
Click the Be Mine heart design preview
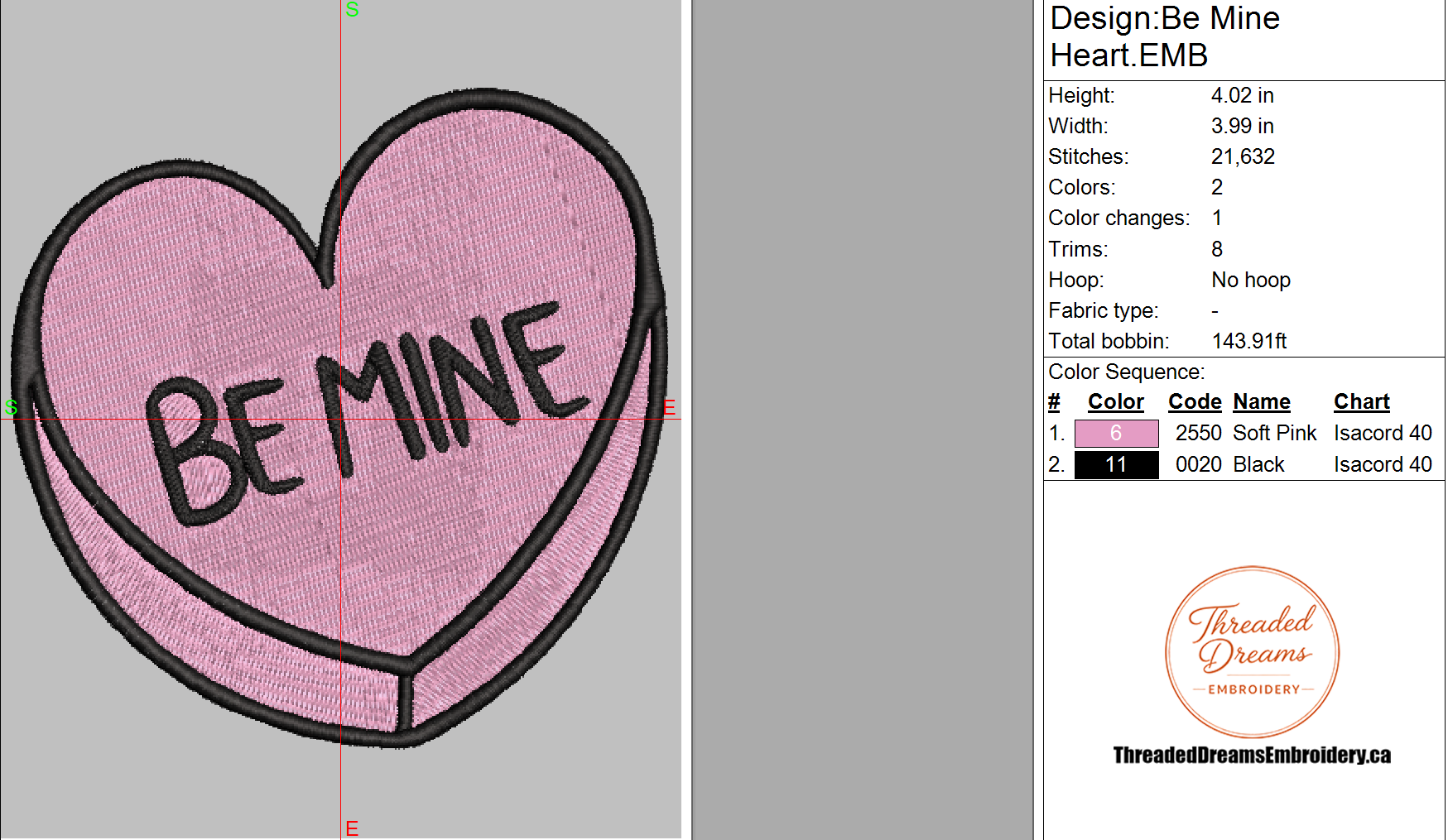[339, 418]
